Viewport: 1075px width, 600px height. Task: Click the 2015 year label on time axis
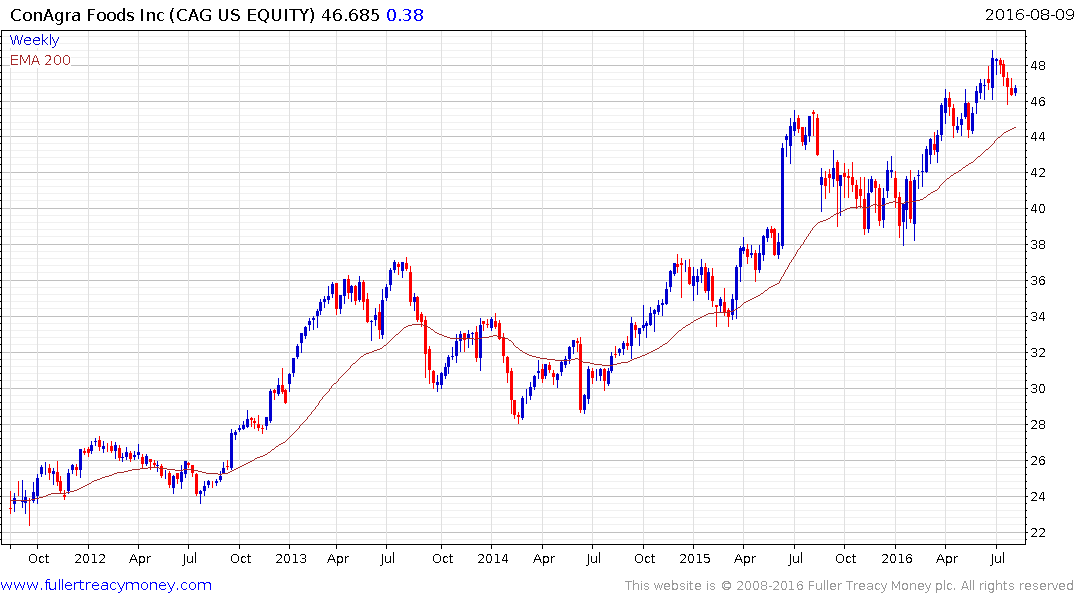pyautogui.click(x=694, y=559)
